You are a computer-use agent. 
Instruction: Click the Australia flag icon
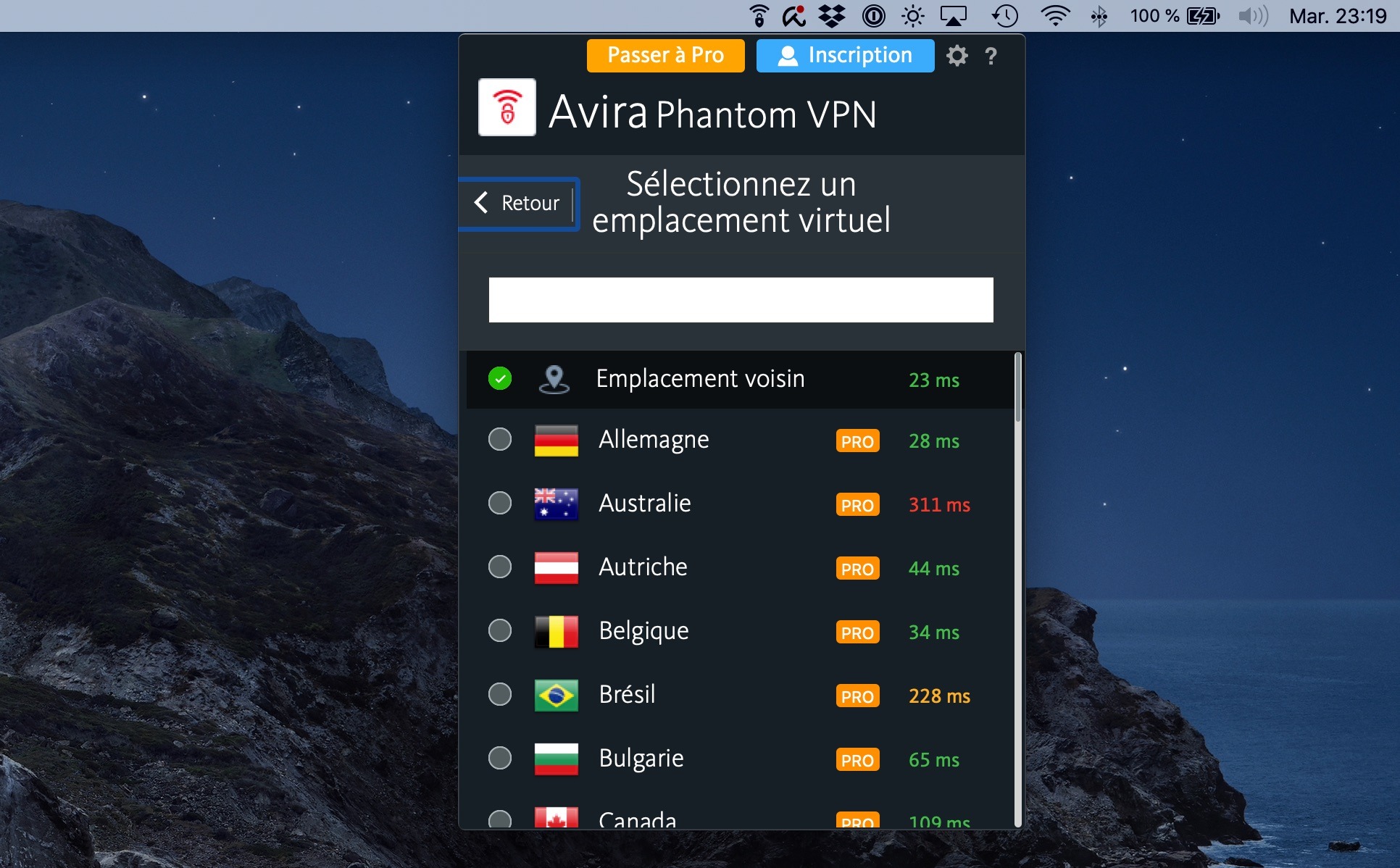(x=556, y=504)
